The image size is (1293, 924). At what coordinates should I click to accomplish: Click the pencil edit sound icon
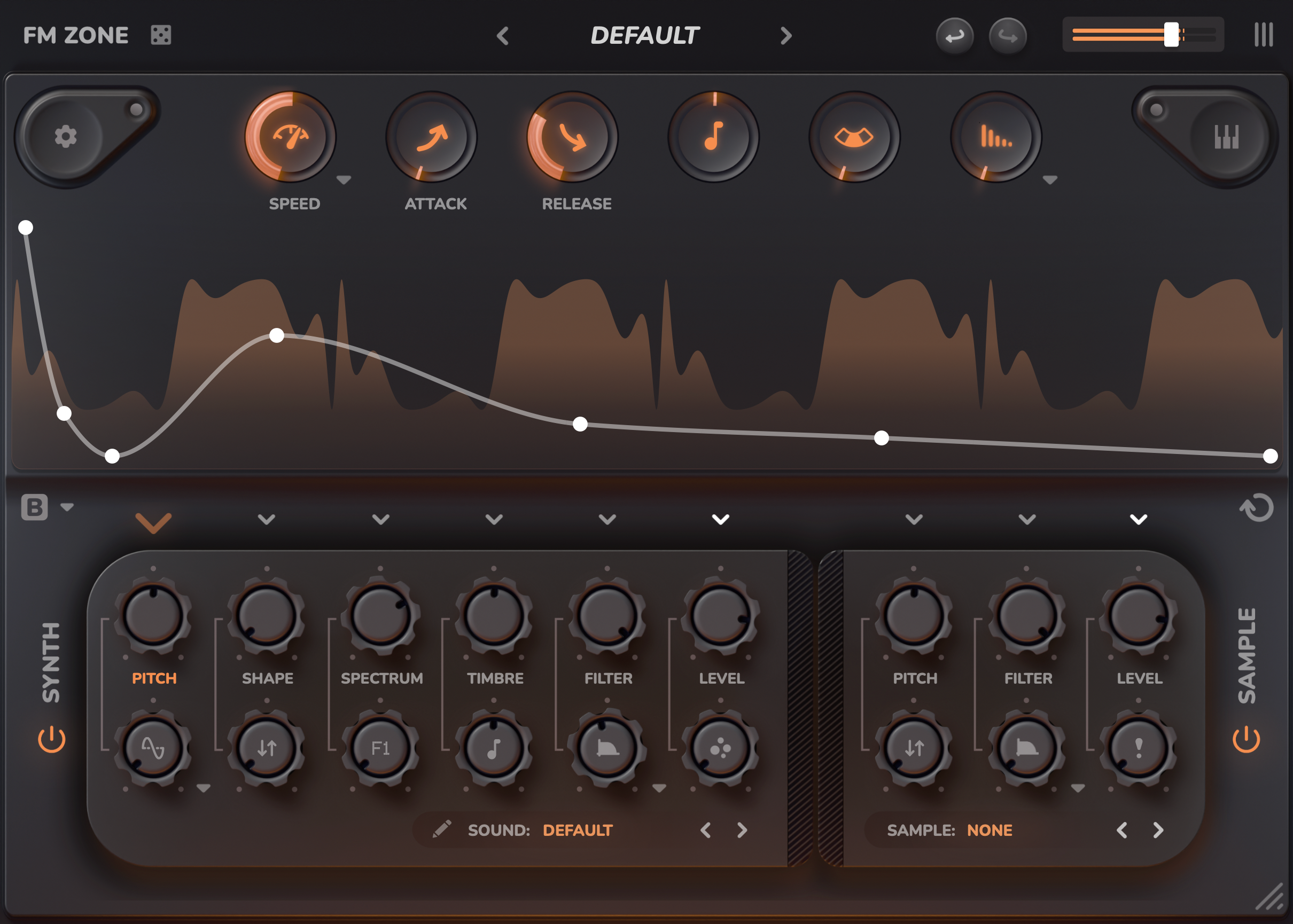(x=442, y=829)
